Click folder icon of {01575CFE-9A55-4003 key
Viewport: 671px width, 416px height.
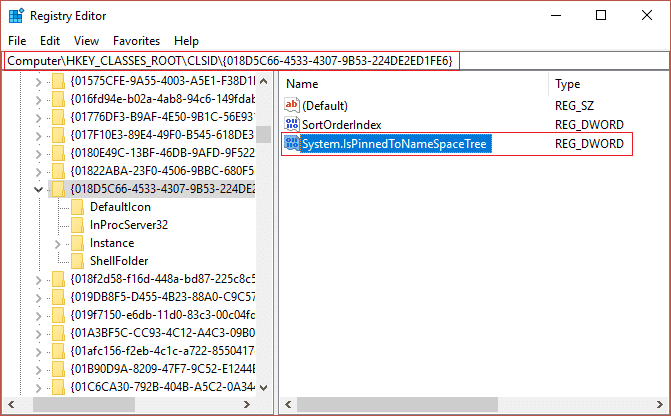[58, 81]
